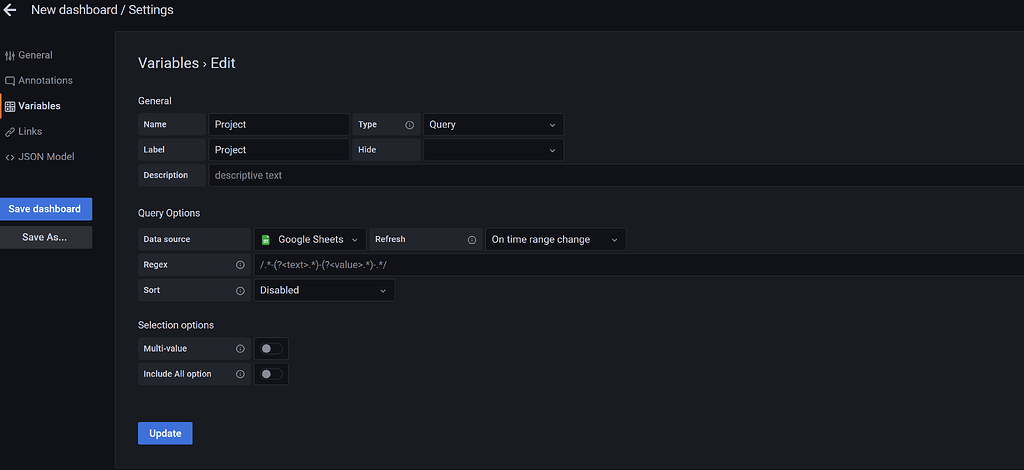Open the Refresh dropdown On time range change
Image resolution: width=1024 pixels, height=470 pixels.
555,240
